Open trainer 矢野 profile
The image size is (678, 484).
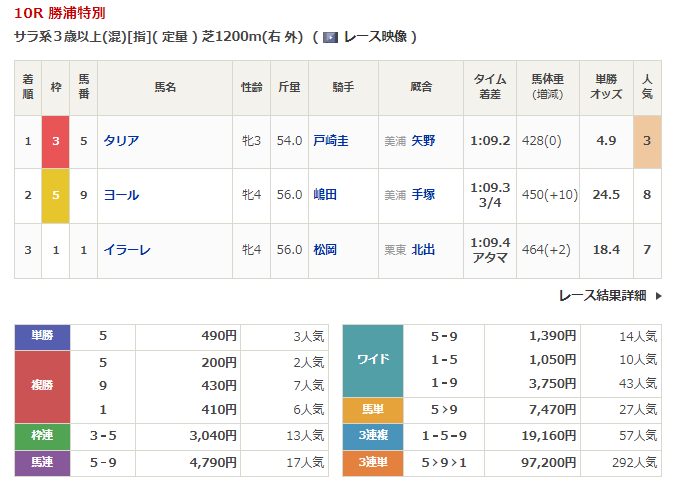click(424, 141)
